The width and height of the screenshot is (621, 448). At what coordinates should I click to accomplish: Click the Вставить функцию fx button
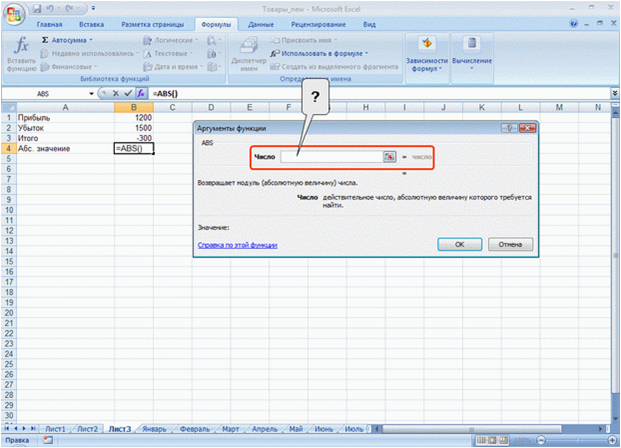21,53
